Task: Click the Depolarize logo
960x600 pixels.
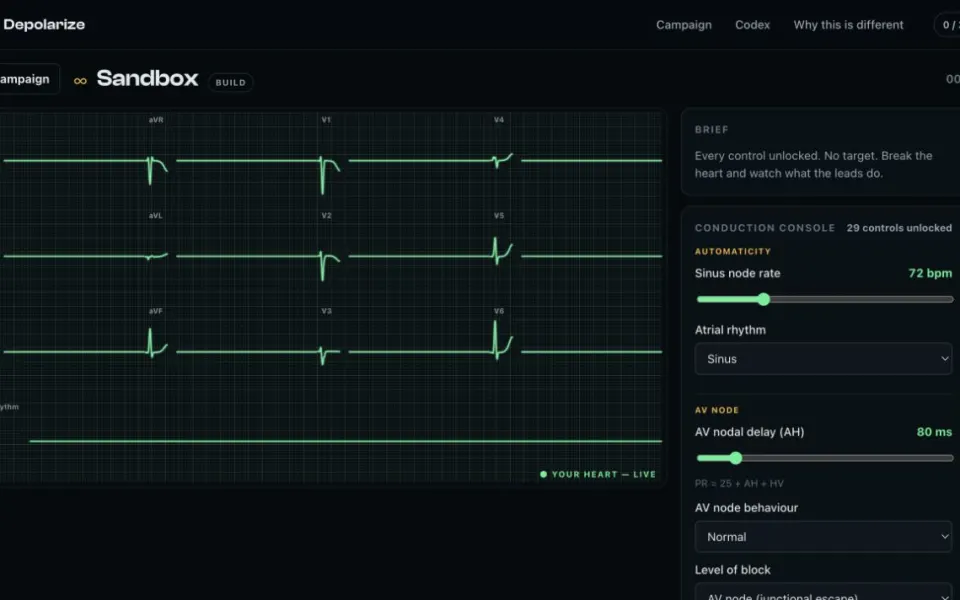Action: (43, 24)
